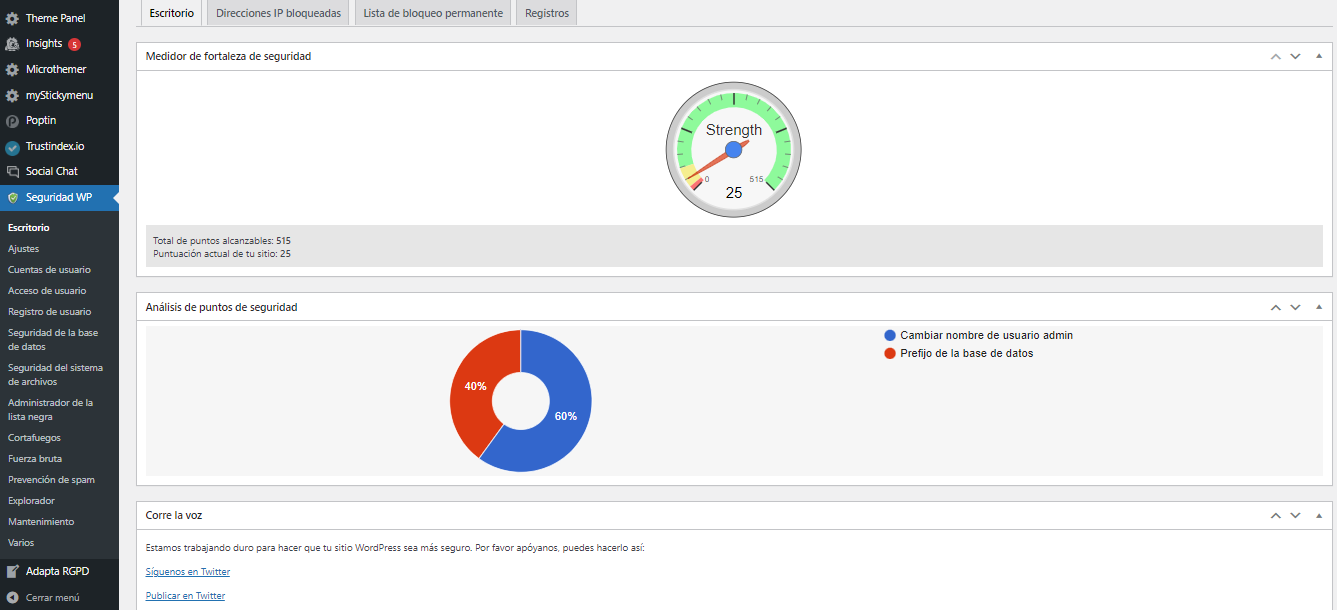This screenshot has width=1337, height=610.
Task: Open Theme Panel via its gear icon
Action: [x=11, y=17]
